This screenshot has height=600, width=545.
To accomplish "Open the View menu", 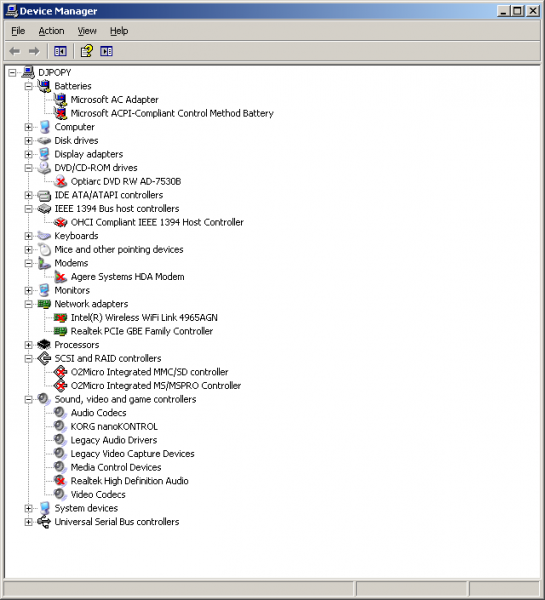I will (x=87, y=31).
